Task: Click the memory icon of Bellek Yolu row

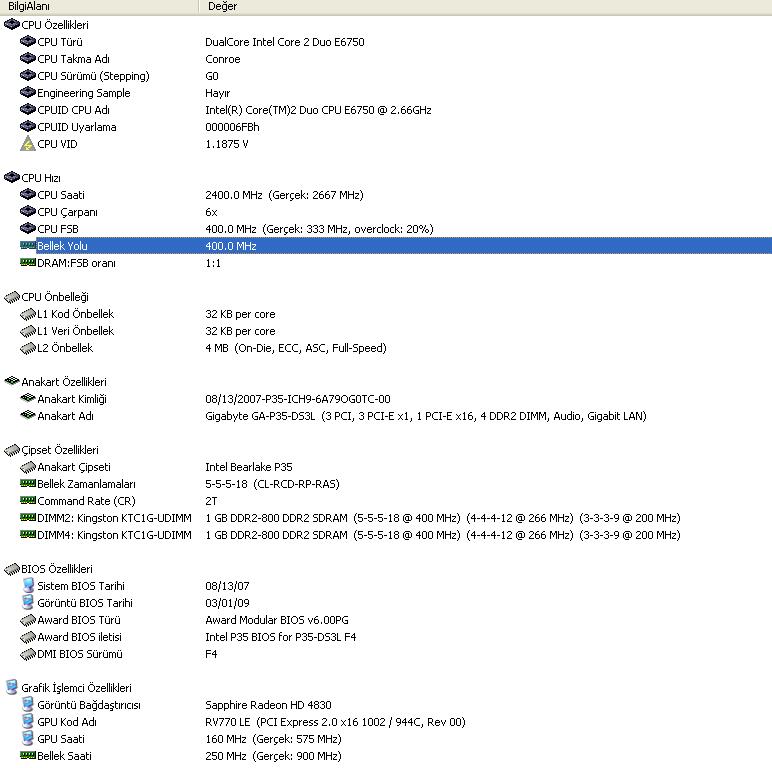Action: click(28, 245)
